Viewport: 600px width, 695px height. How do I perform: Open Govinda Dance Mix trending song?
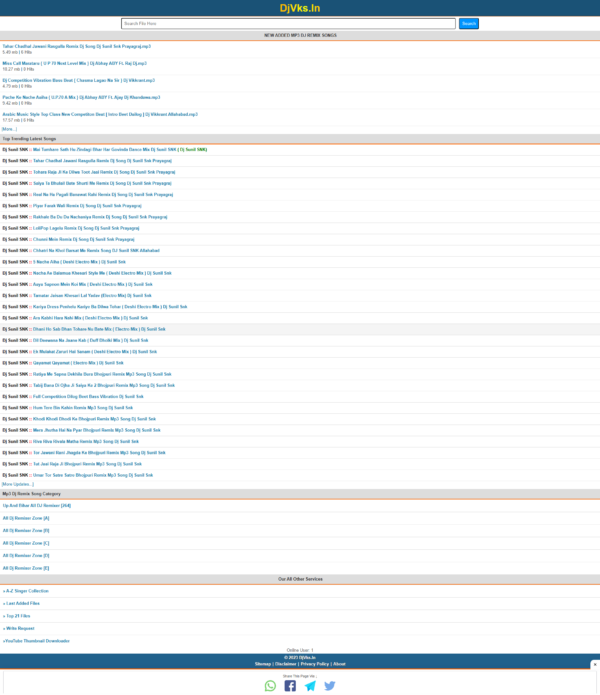[105, 149]
